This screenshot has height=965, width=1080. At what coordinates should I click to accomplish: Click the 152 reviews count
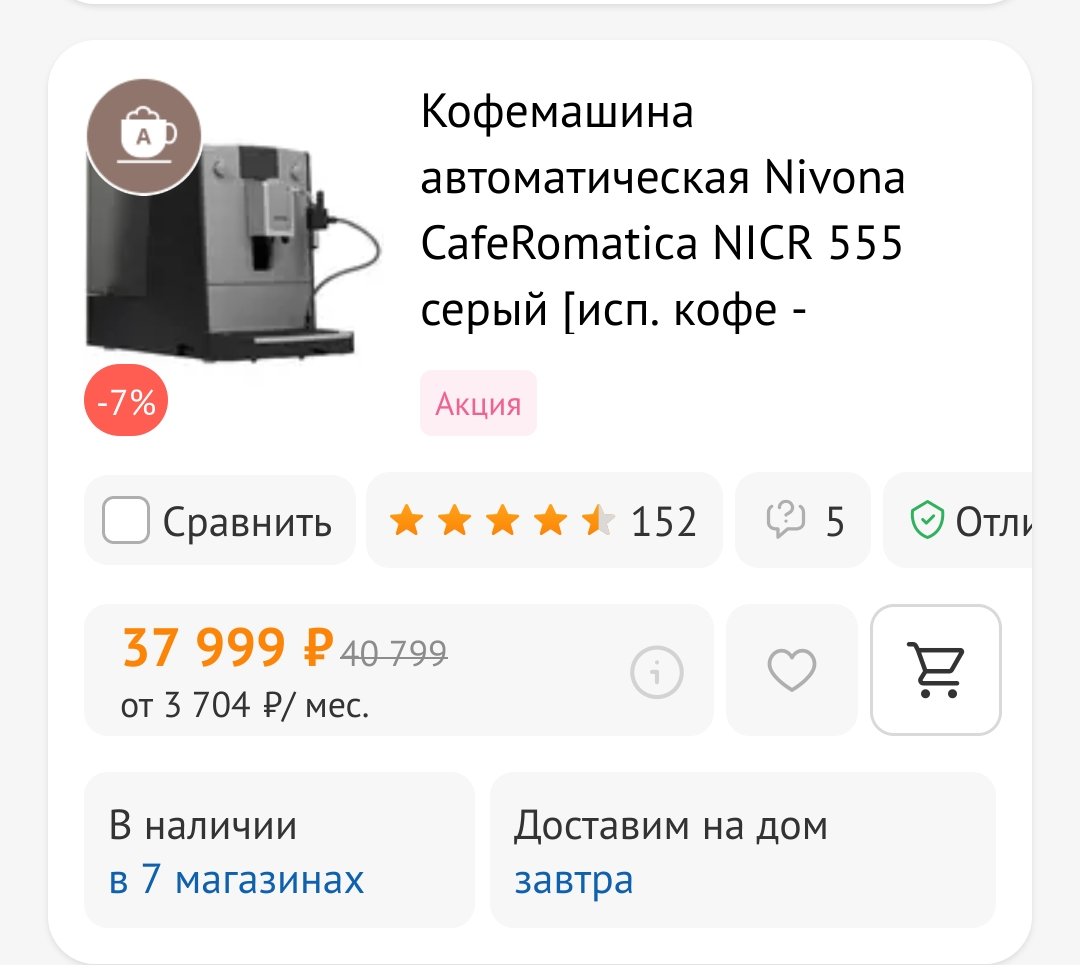(x=664, y=521)
